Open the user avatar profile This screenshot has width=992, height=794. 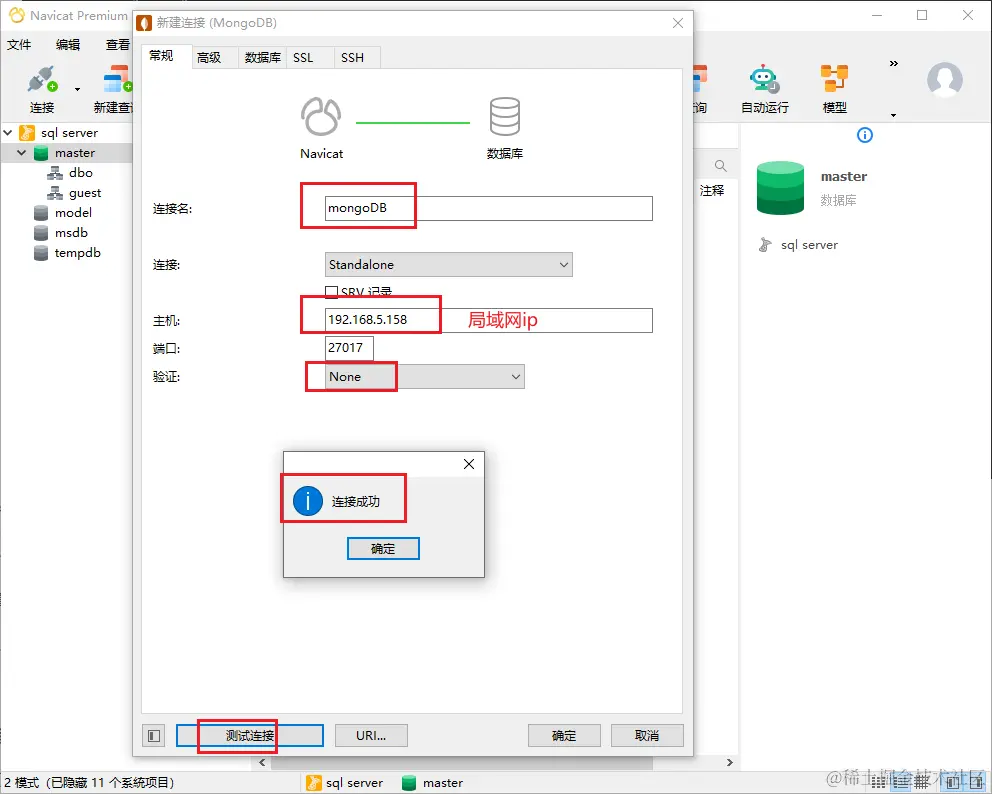pos(945,80)
